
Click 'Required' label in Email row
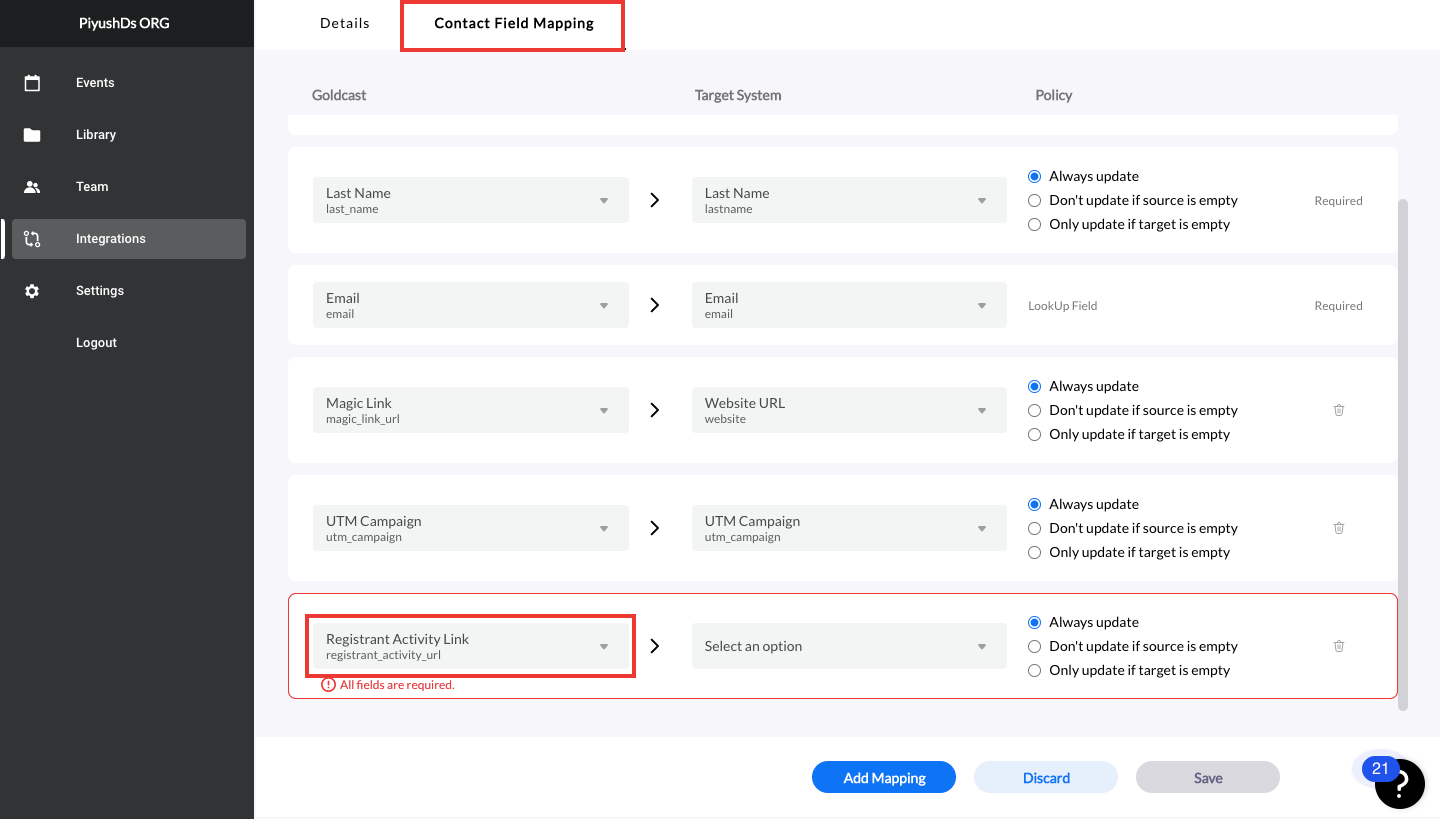tap(1338, 306)
